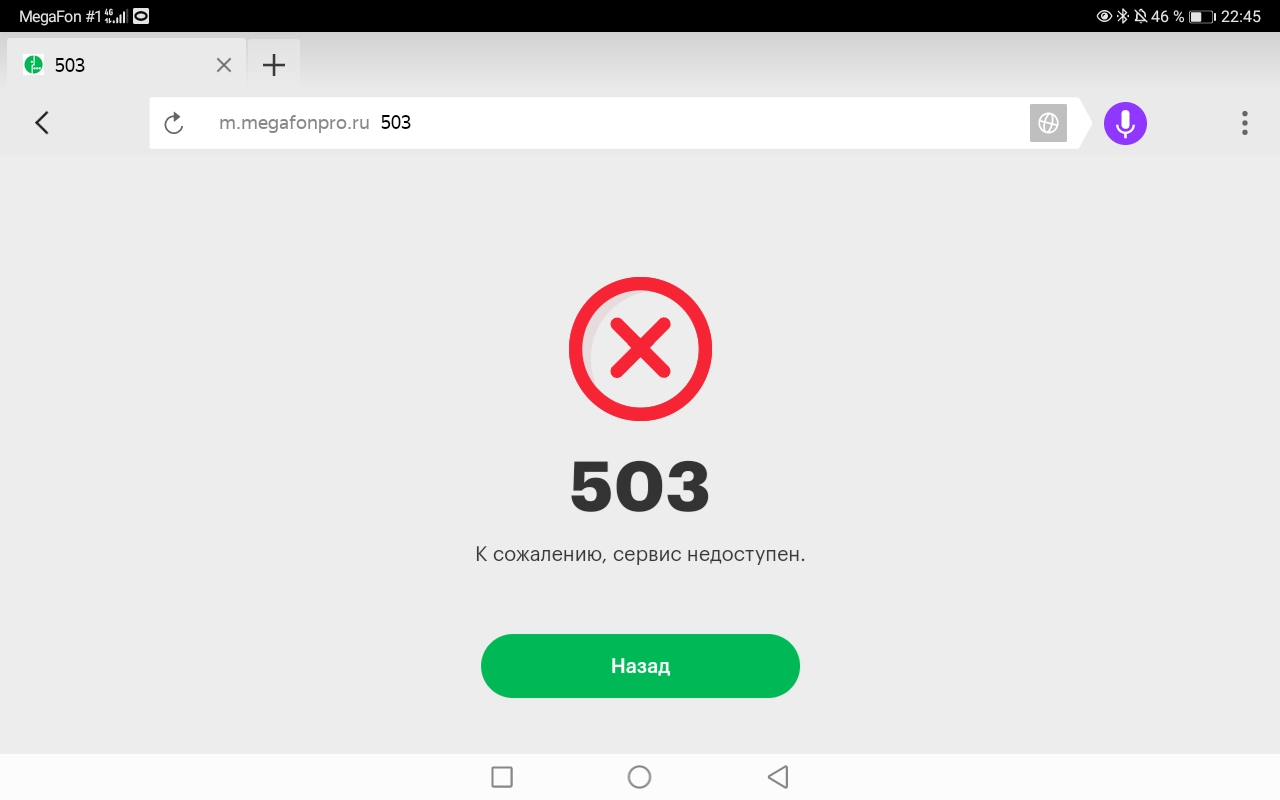
Task: Tap the globe icon in the address bar
Action: point(1048,123)
